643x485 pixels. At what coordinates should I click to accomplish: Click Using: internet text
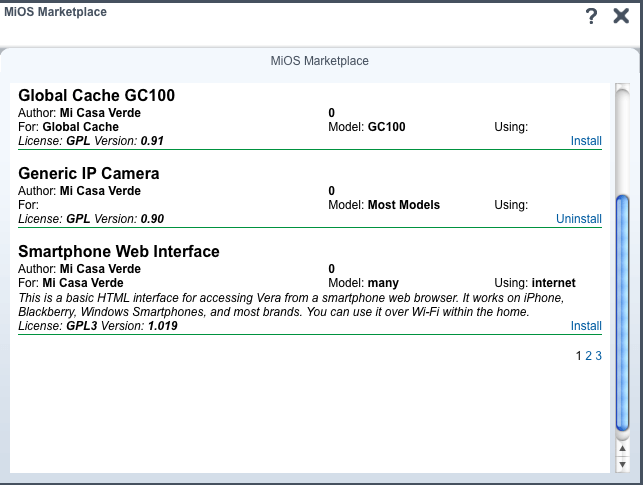(535, 283)
